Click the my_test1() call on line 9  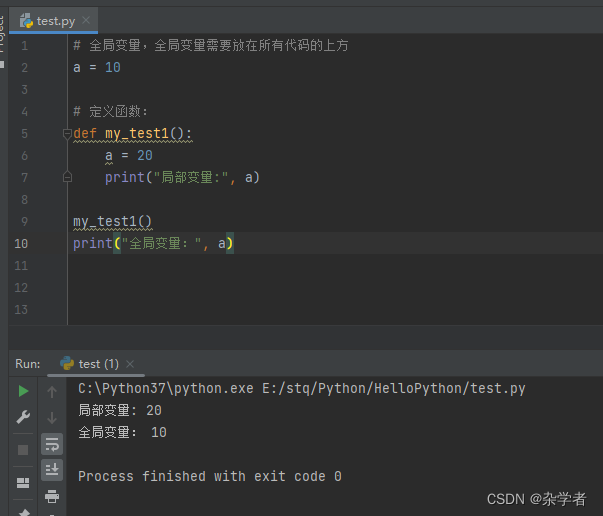click(112, 222)
